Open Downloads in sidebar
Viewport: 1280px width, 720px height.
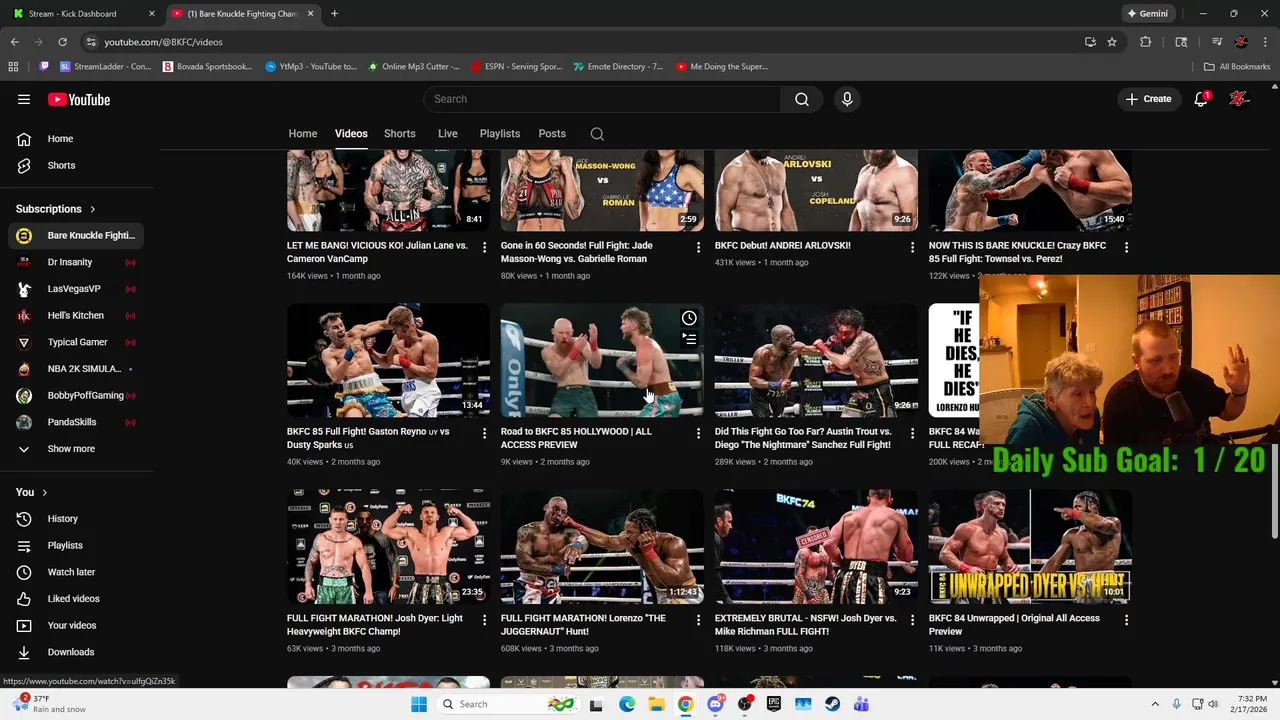[x=77, y=652]
